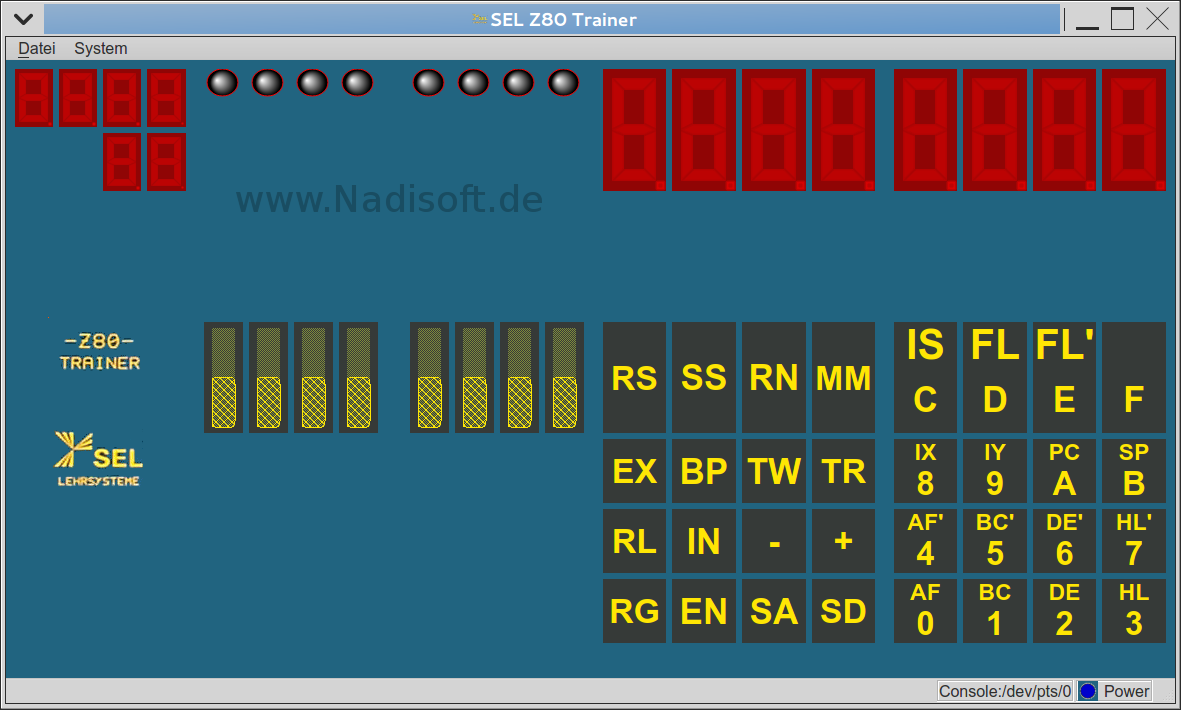Click the Power indicator in the status bar
The width and height of the screenshot is (1181, 710).
(x=1087, y=691)
